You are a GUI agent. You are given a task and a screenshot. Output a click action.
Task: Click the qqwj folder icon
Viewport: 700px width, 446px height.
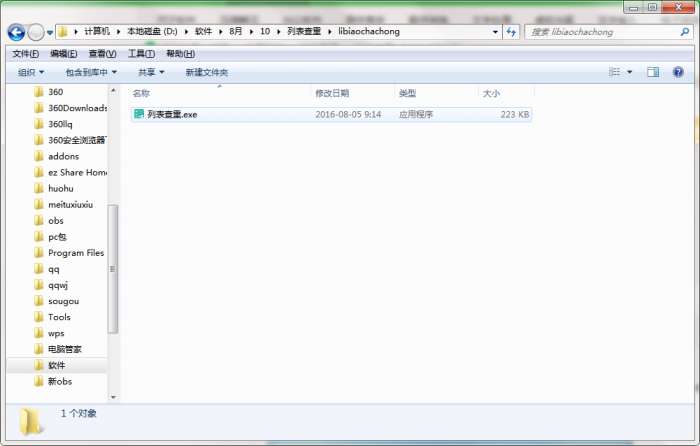[x=39, y=285]
